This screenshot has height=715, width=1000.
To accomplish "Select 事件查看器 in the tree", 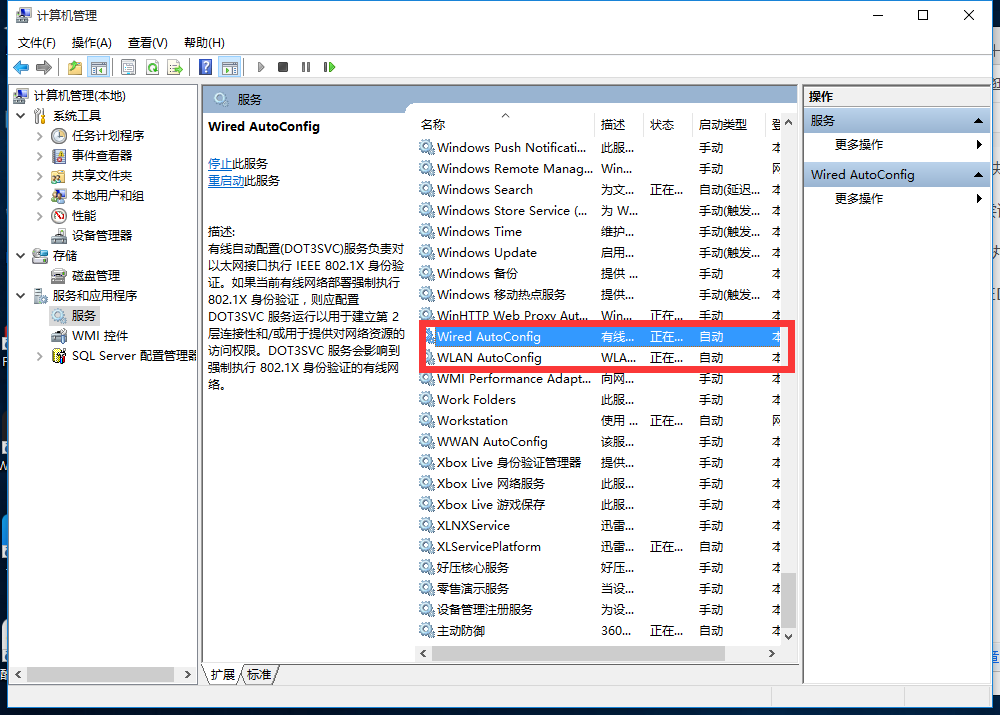I will click(102, 156).
